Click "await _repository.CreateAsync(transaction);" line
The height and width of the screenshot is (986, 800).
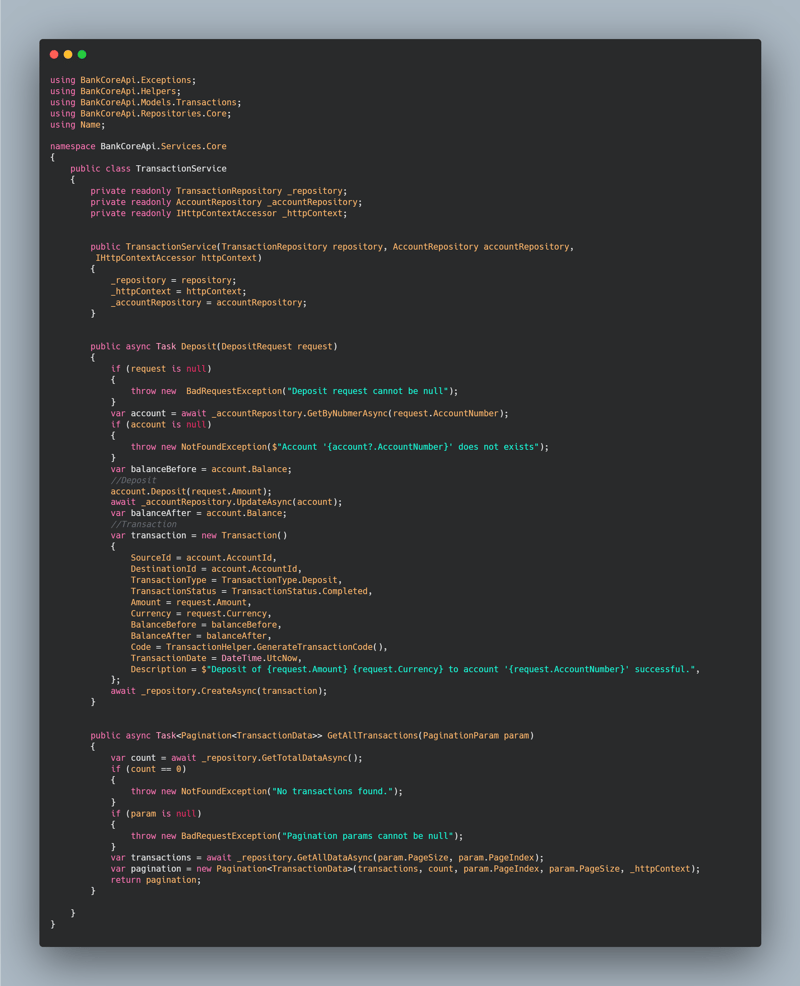tap(219, 691)
